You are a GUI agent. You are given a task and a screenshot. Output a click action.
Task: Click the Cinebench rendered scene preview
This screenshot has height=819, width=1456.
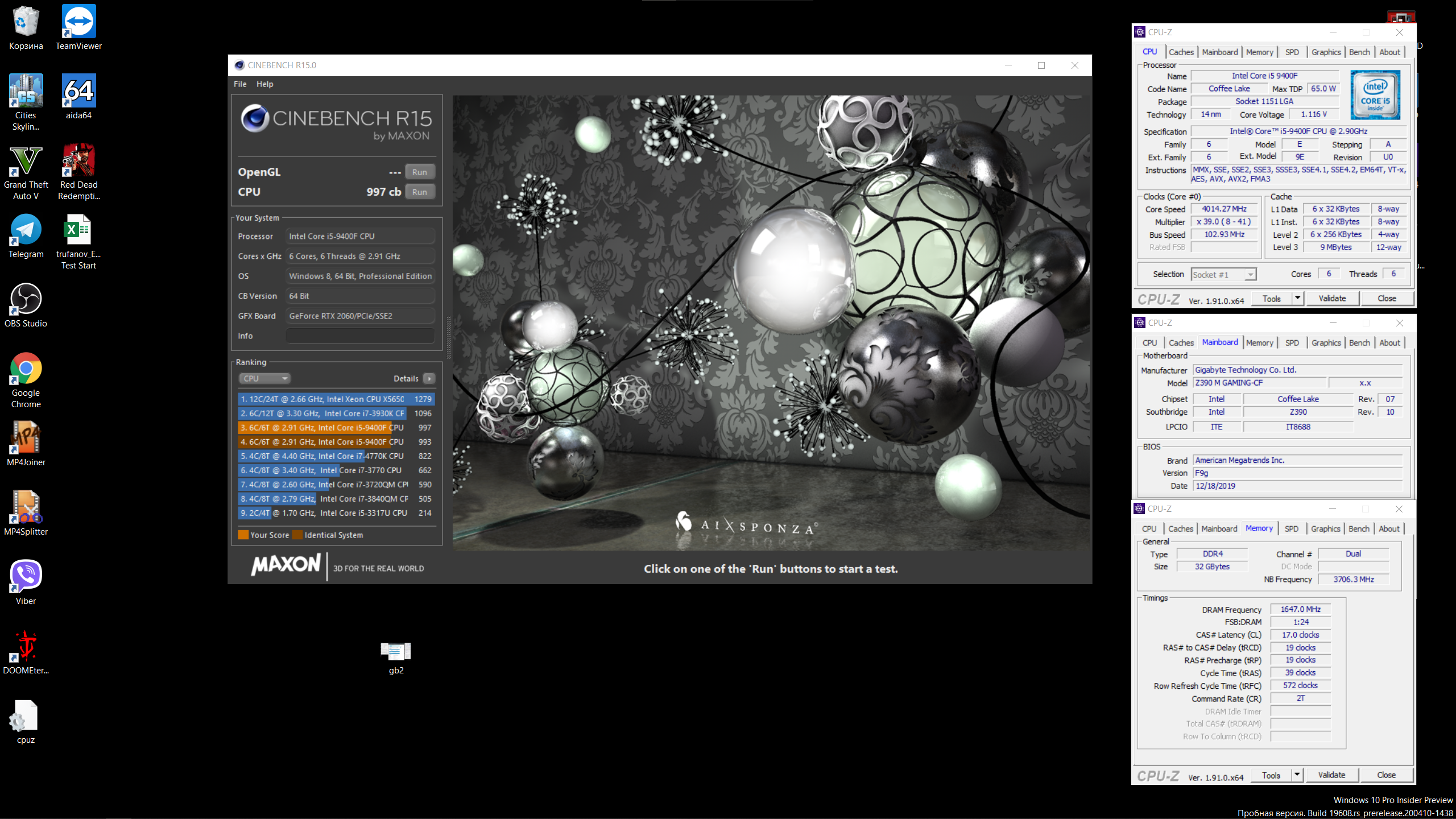[x=771, y=322]
